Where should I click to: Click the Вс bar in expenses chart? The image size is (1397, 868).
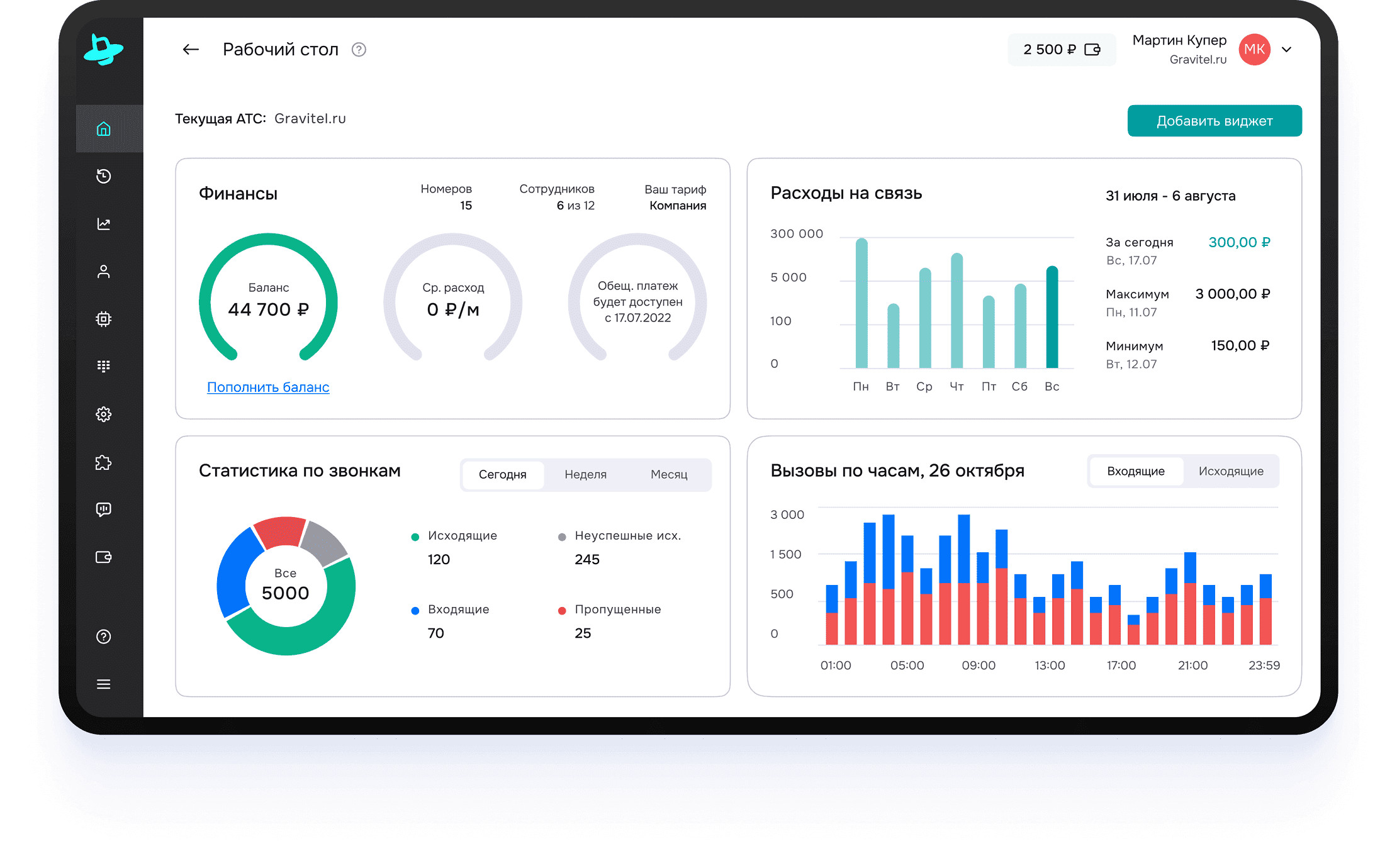pyautogui.click(x=1052, y=318)
